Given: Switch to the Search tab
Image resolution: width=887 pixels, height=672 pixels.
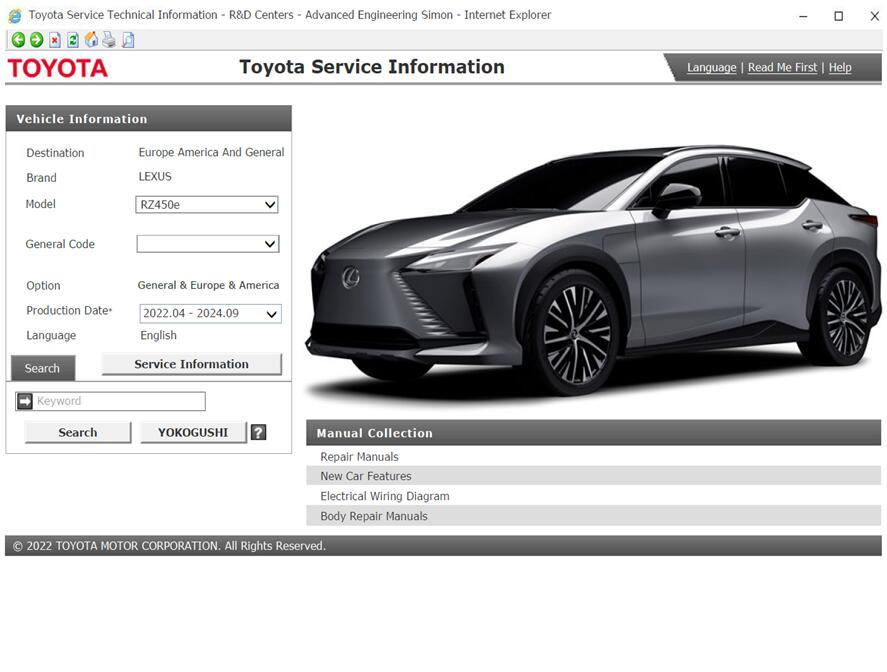Looking at the screenshot, I should click(42, 368).
